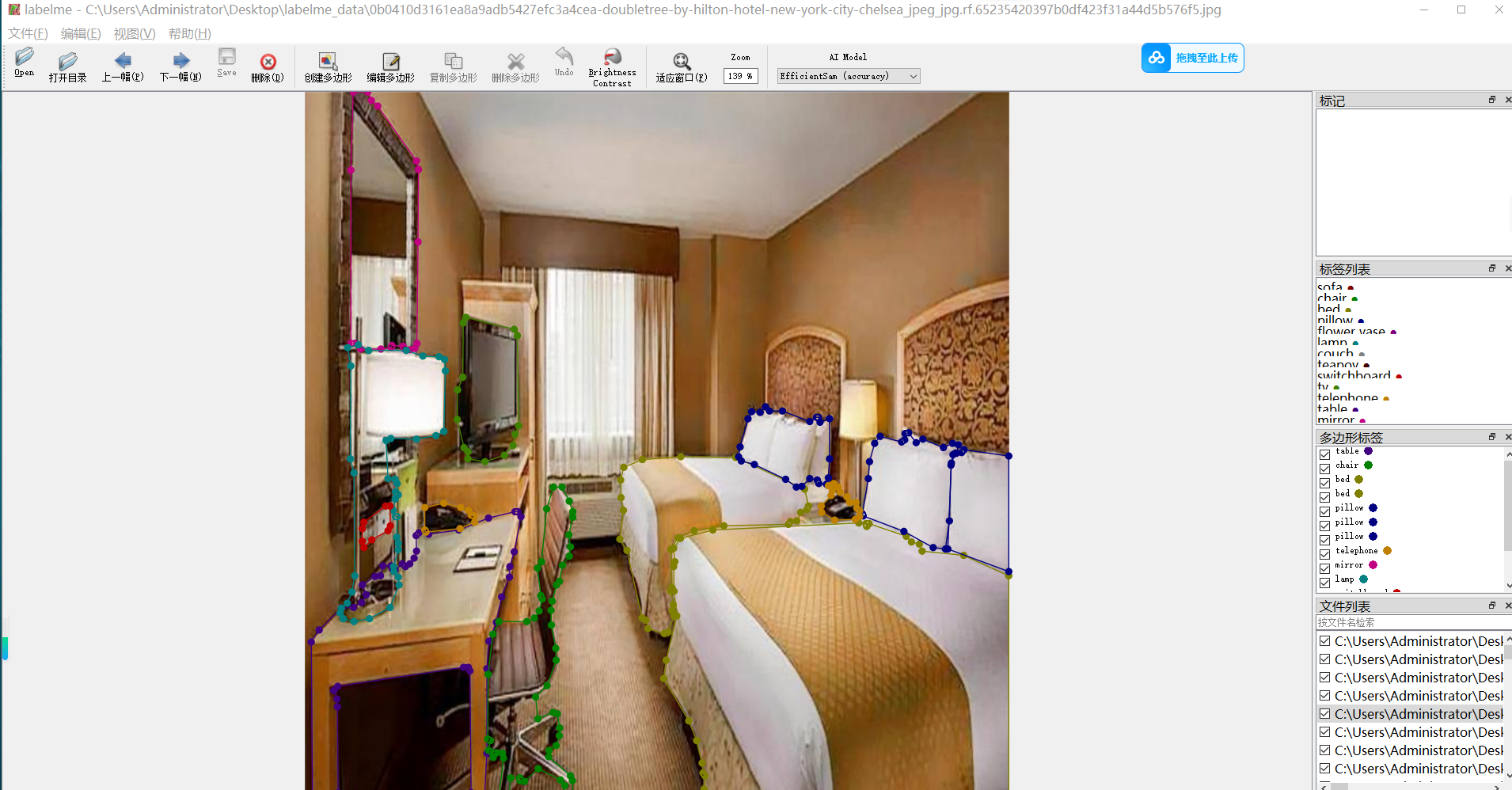Viewport: 1512px width, 790px height.
Task: Toggle the telephone polygon checkbox
Action: pyautogui.click(x=1324, y=554)
